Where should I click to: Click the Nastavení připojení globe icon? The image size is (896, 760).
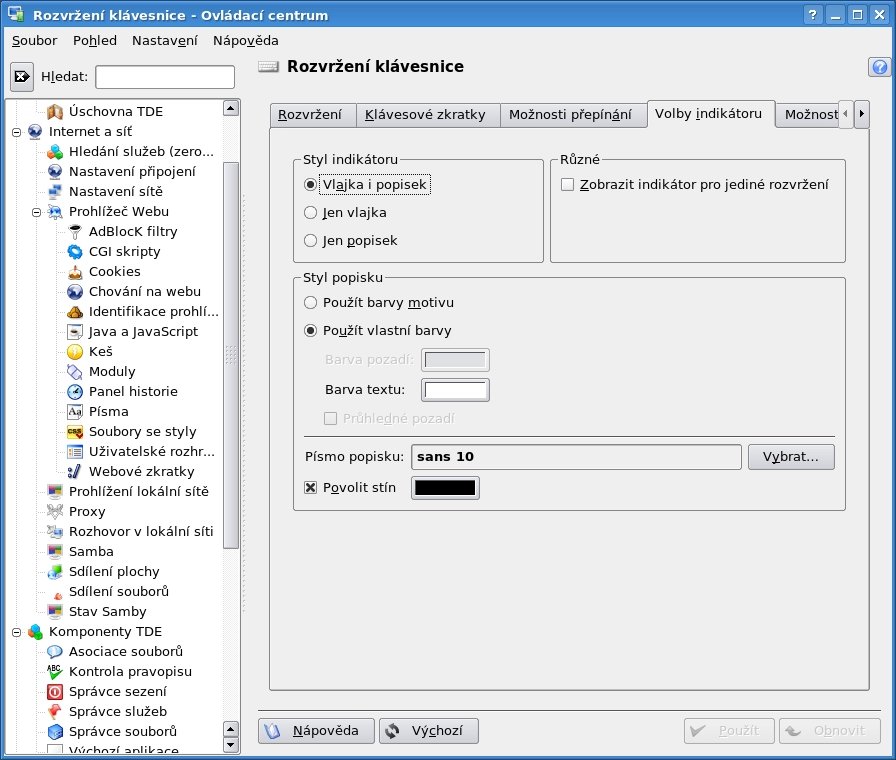point(55,171)
